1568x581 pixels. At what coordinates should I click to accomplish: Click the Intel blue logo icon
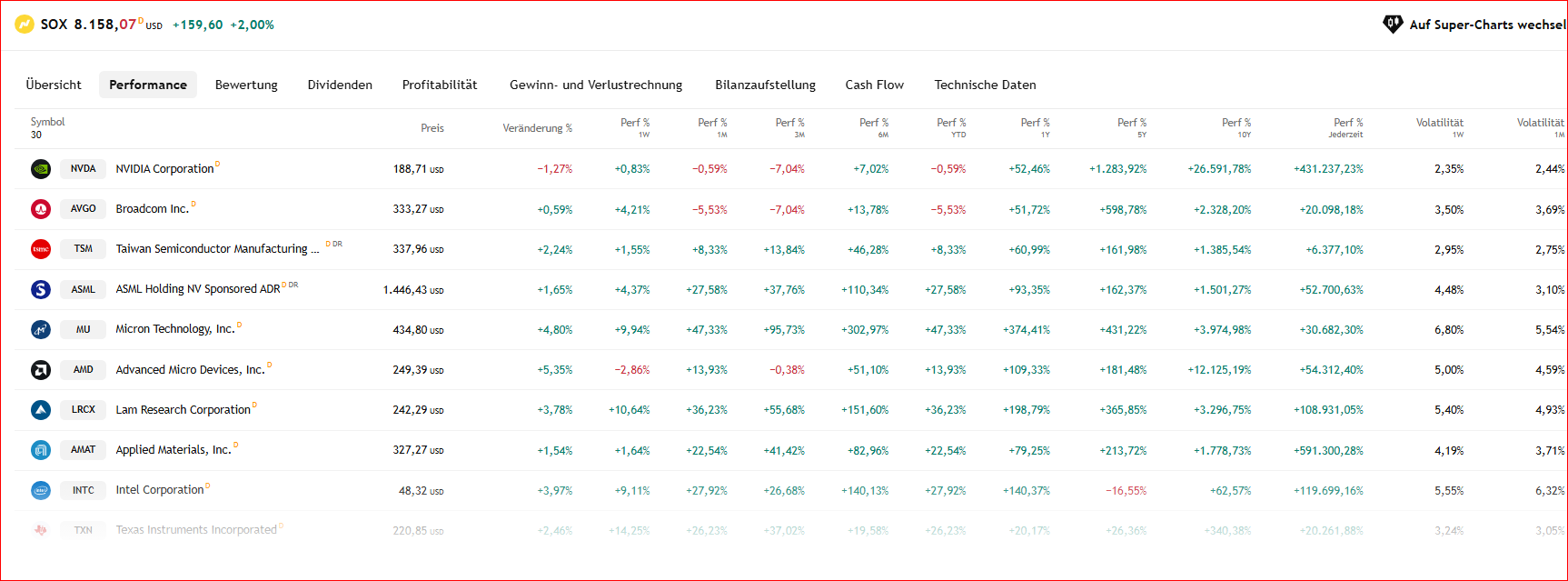click(x=41, y=490)
